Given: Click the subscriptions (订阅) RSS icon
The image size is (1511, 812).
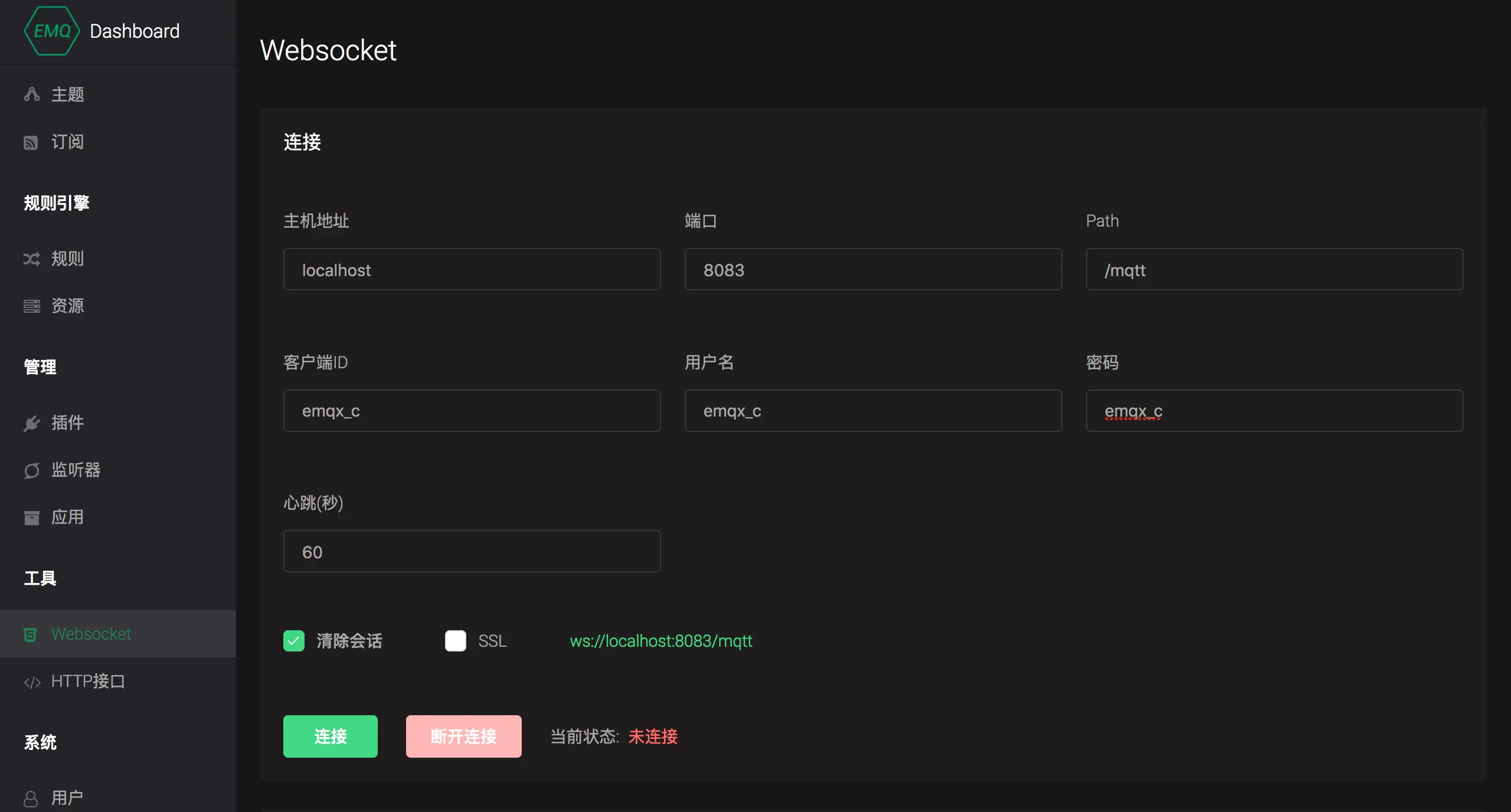Looking at the screenshot, I should (x=31, y=142).
